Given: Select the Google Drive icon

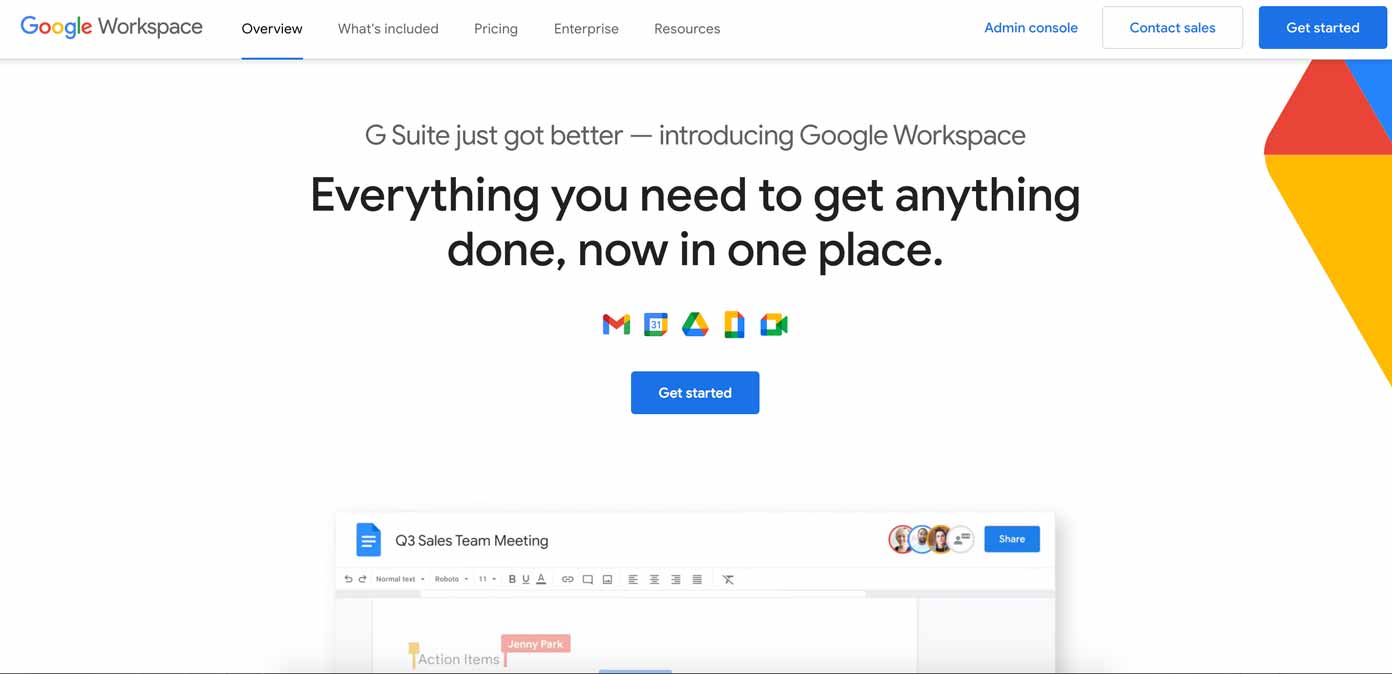Looking at the screenshot, I should tap(694, 323).
